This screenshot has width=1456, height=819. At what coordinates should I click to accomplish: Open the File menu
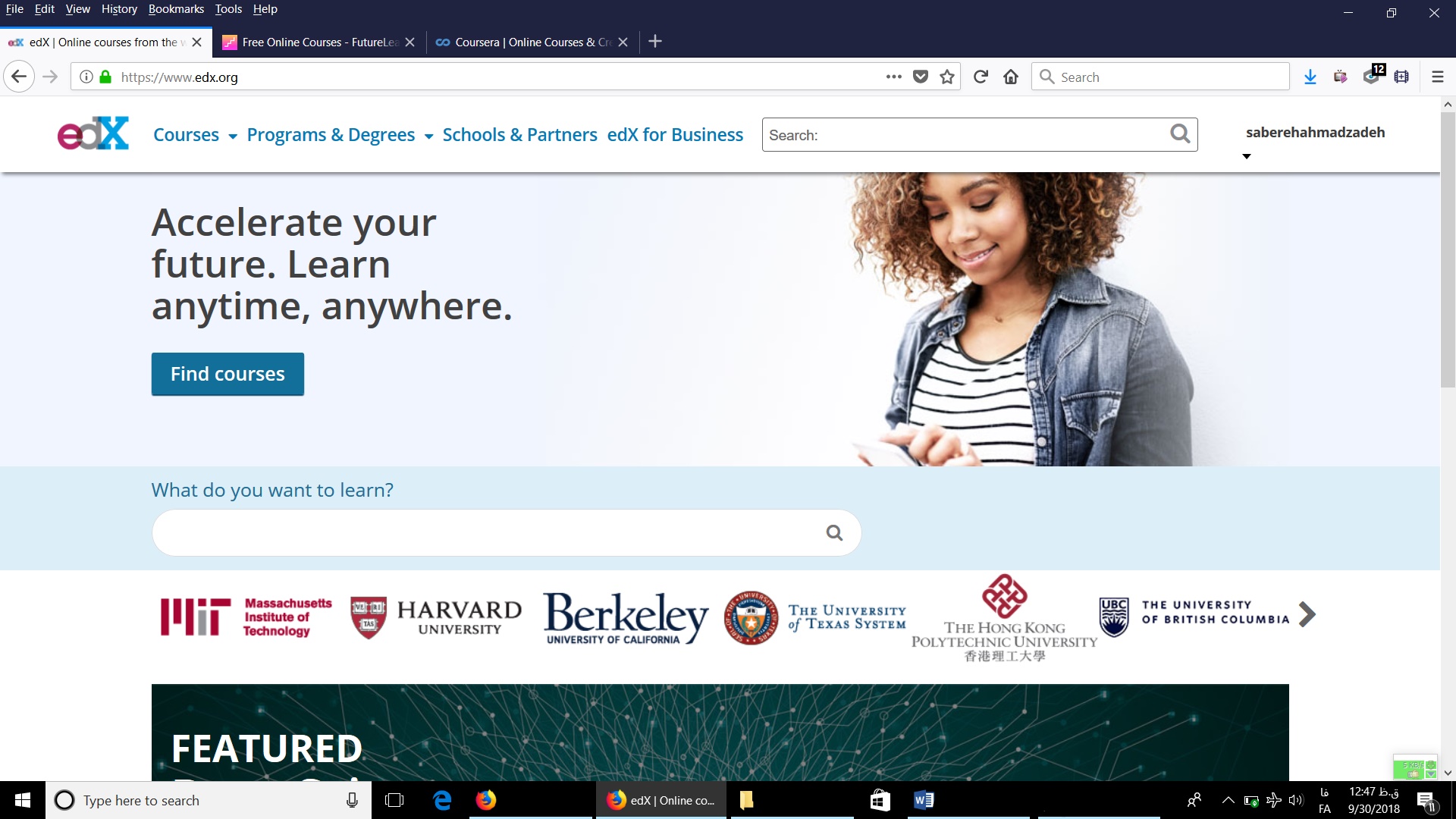14,9
